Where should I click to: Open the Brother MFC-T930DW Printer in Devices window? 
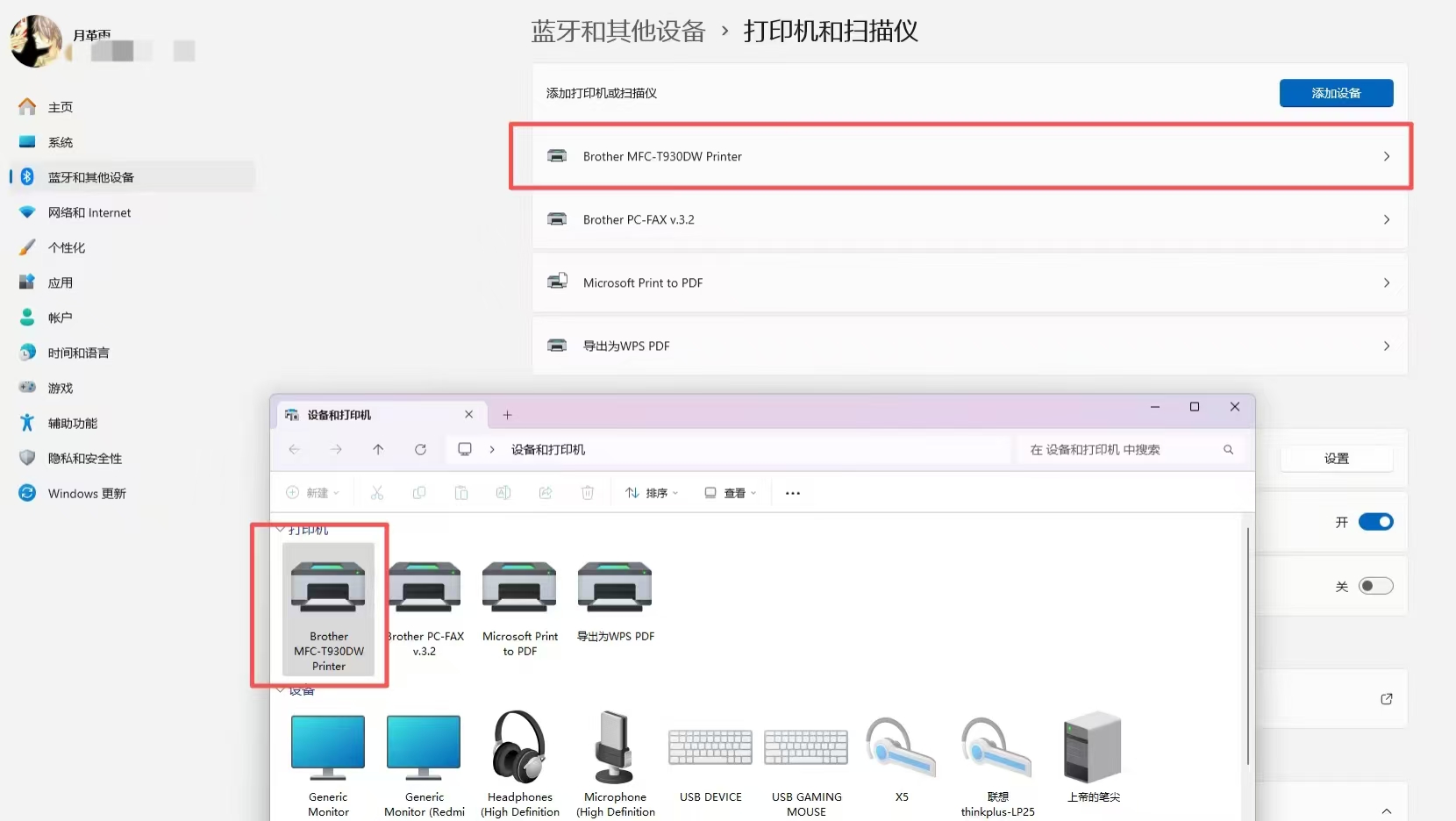(329, 609)
